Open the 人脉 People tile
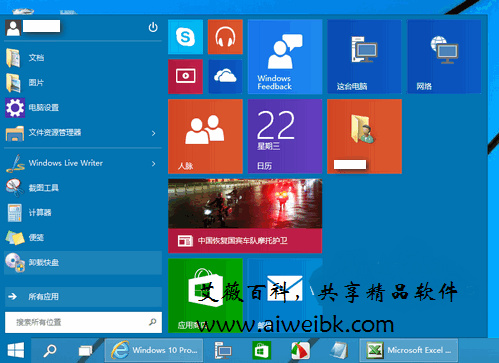 [205, 136]
